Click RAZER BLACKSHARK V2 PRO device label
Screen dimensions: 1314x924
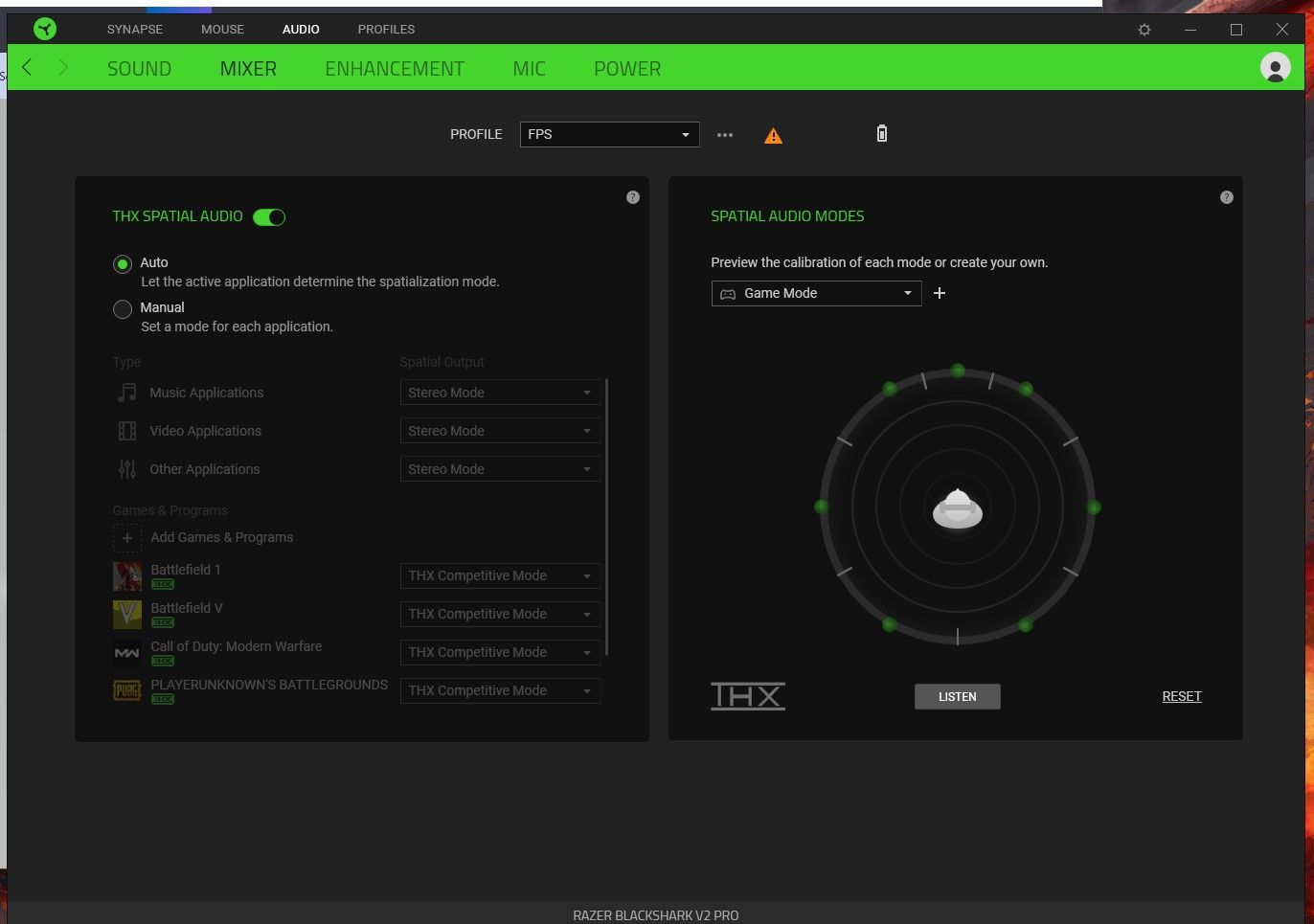pos(656,915)
